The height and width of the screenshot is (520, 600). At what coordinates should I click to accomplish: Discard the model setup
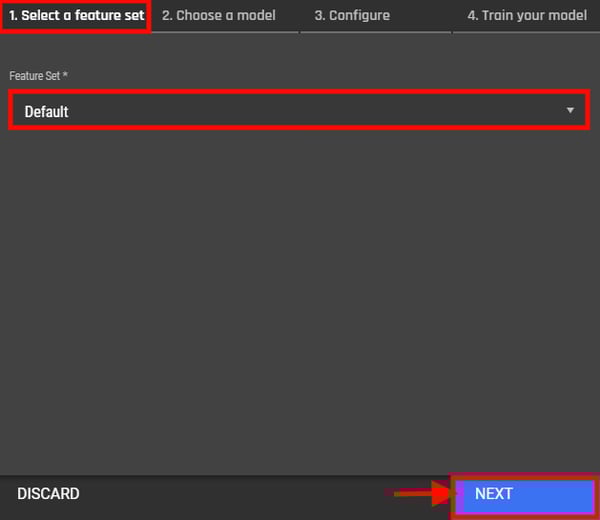pos(48,494)
